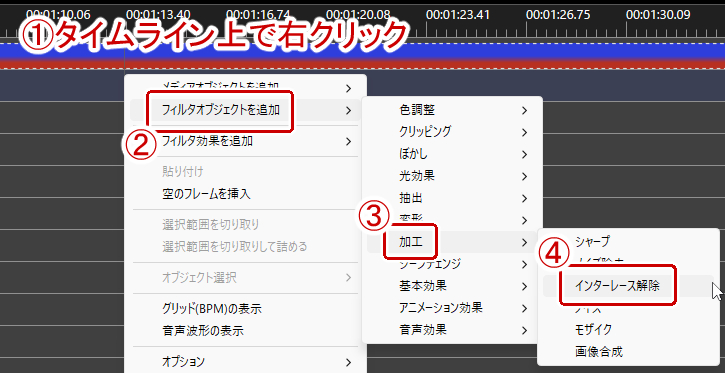
Task: Open フィルタ効果を追加 submenu
Action: point(246,141)
